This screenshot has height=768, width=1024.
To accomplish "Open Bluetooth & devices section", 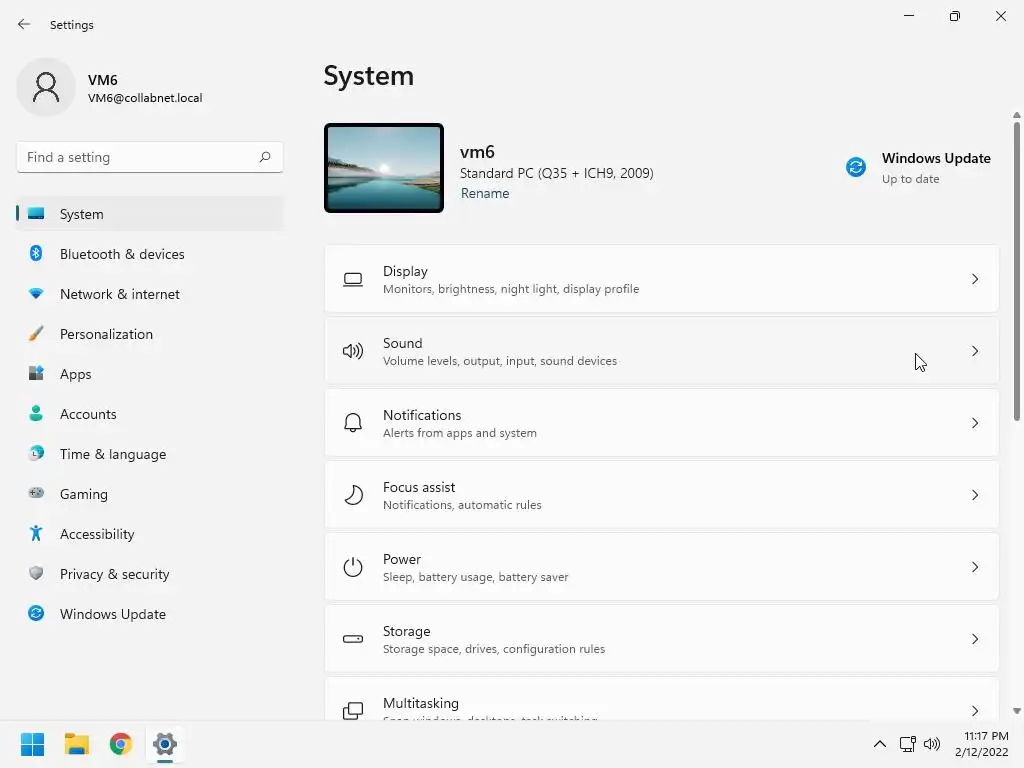I will [150, 253].
